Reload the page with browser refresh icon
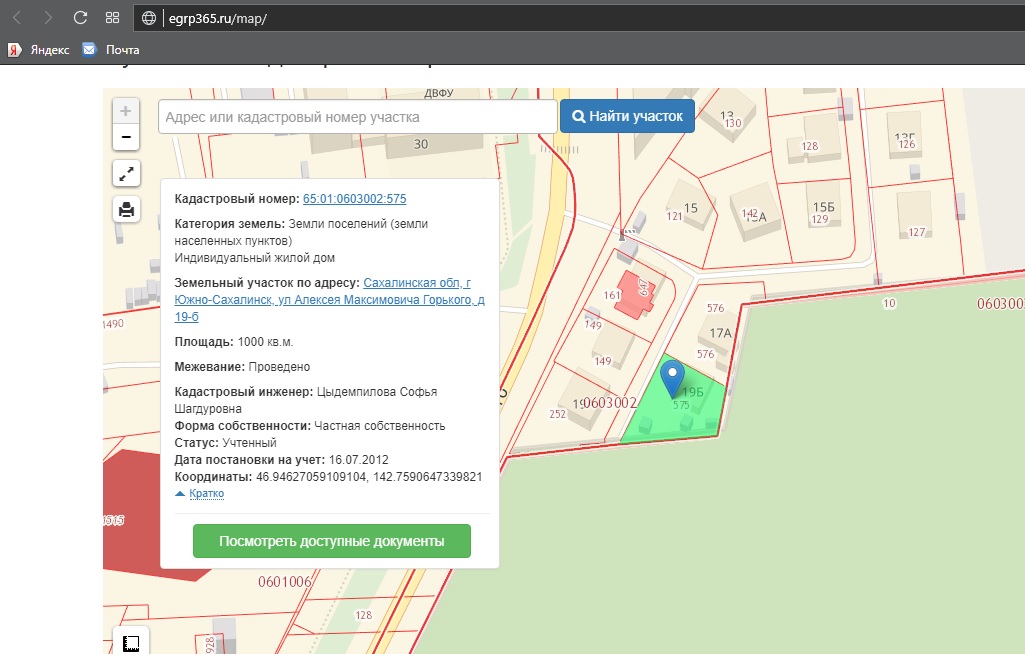The height and width of the screenshot is (654, 1025). [81, 17]
